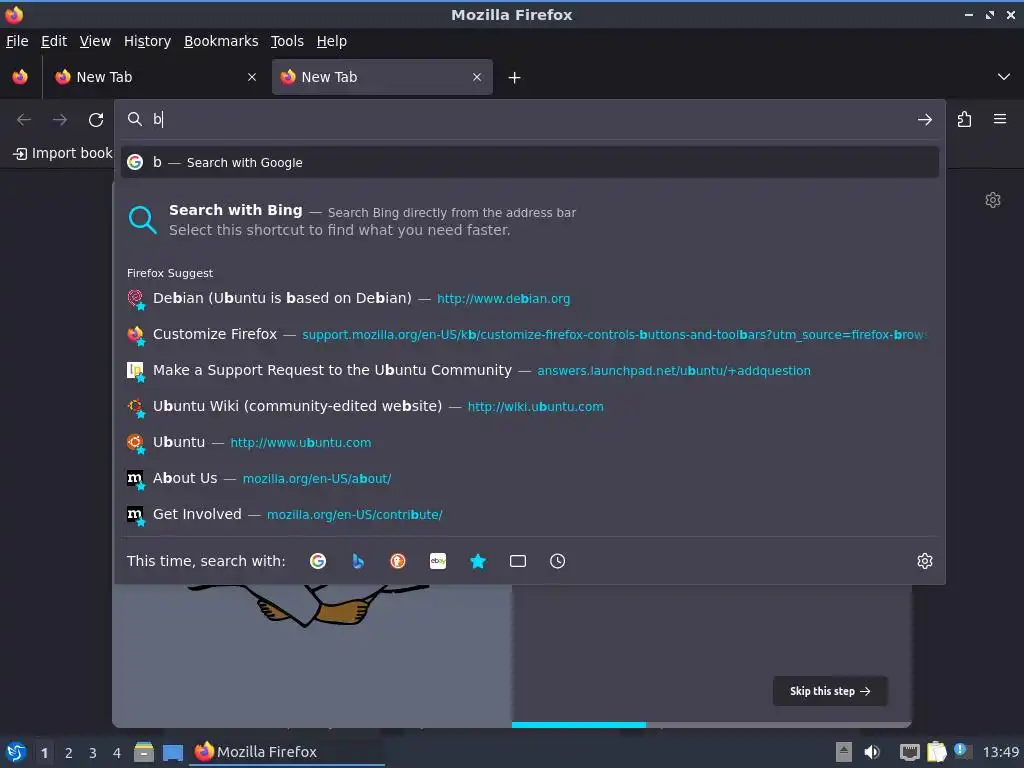Screen dimensions: 1024x768
Task: Search this time with eBay icon
Action: click(438, 561)
